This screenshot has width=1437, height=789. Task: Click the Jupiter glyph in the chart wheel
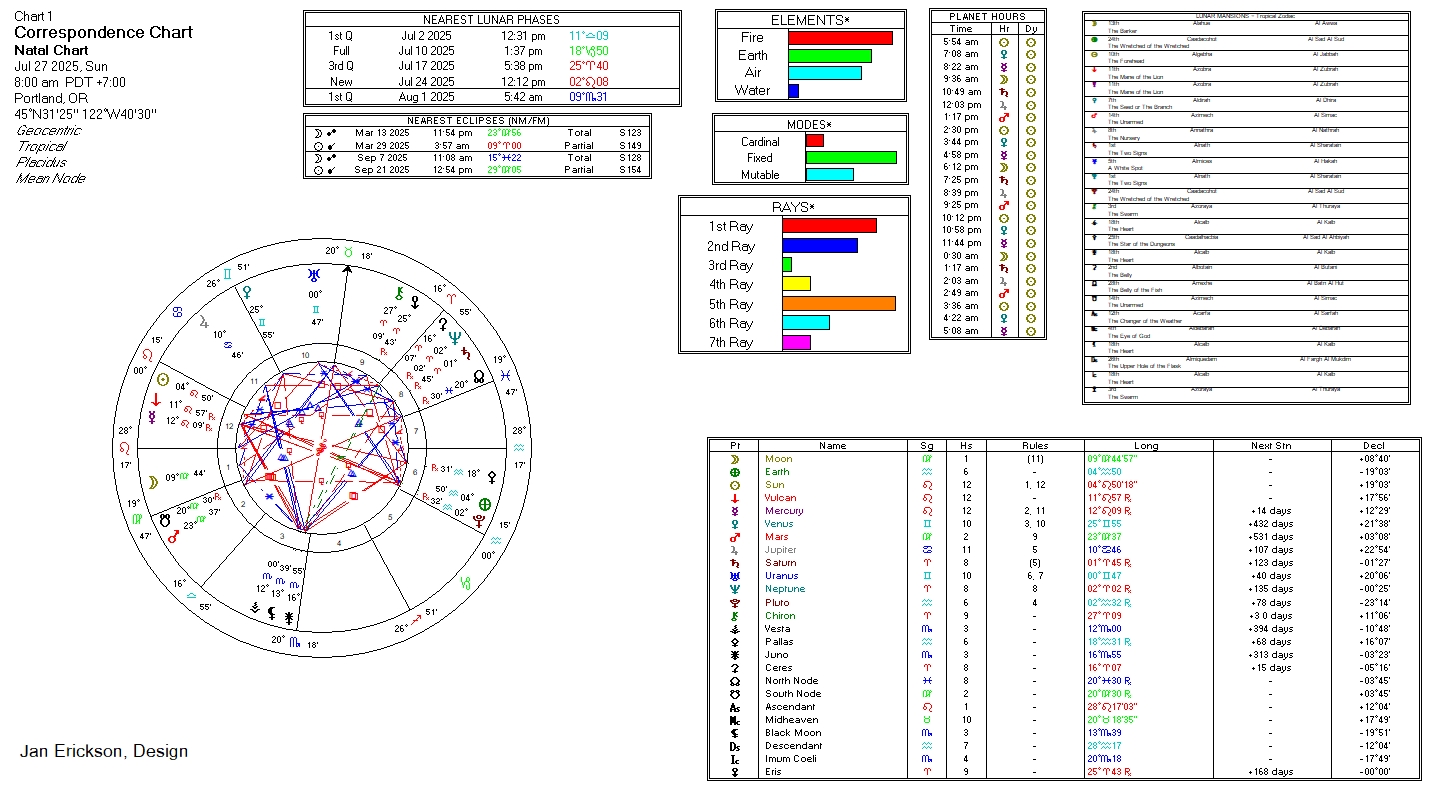click(x=205, y=322)
